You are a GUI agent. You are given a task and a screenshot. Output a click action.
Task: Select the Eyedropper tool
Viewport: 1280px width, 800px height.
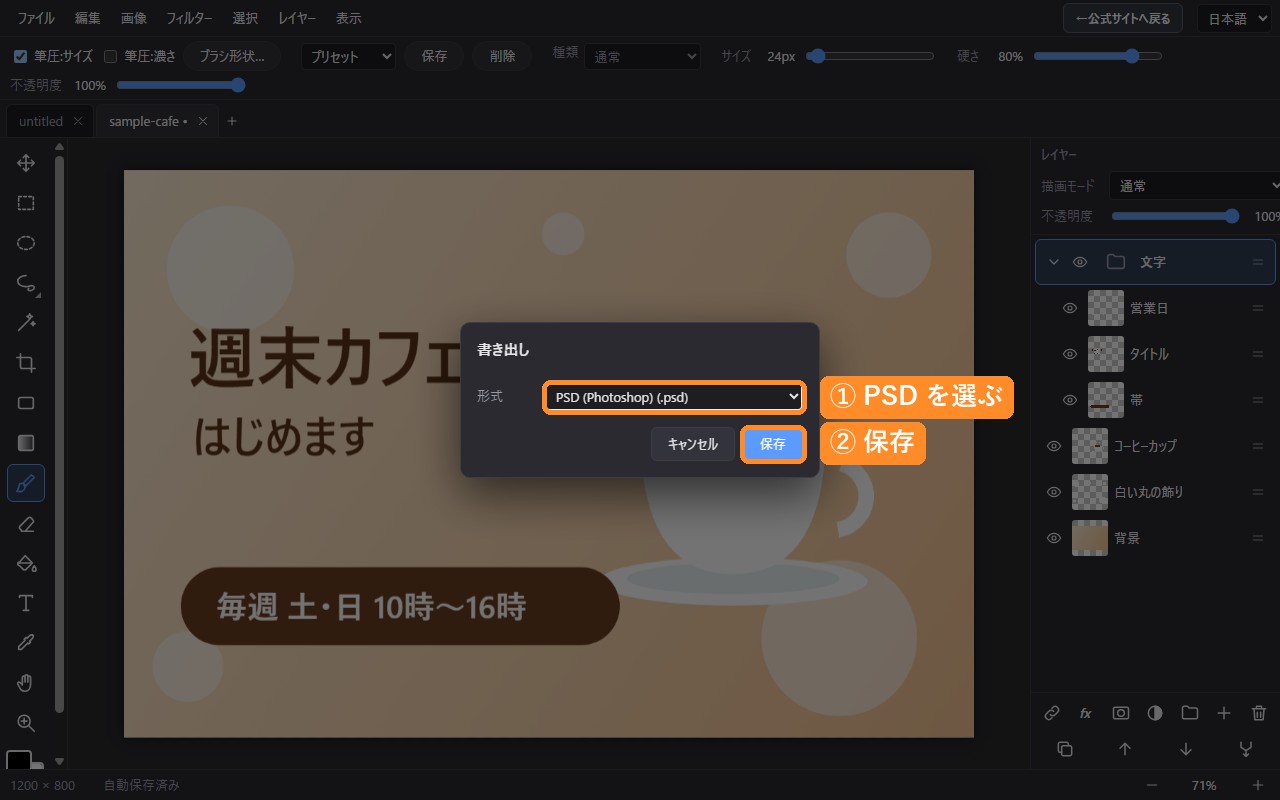pyautogui.click(x=26, y=643)
